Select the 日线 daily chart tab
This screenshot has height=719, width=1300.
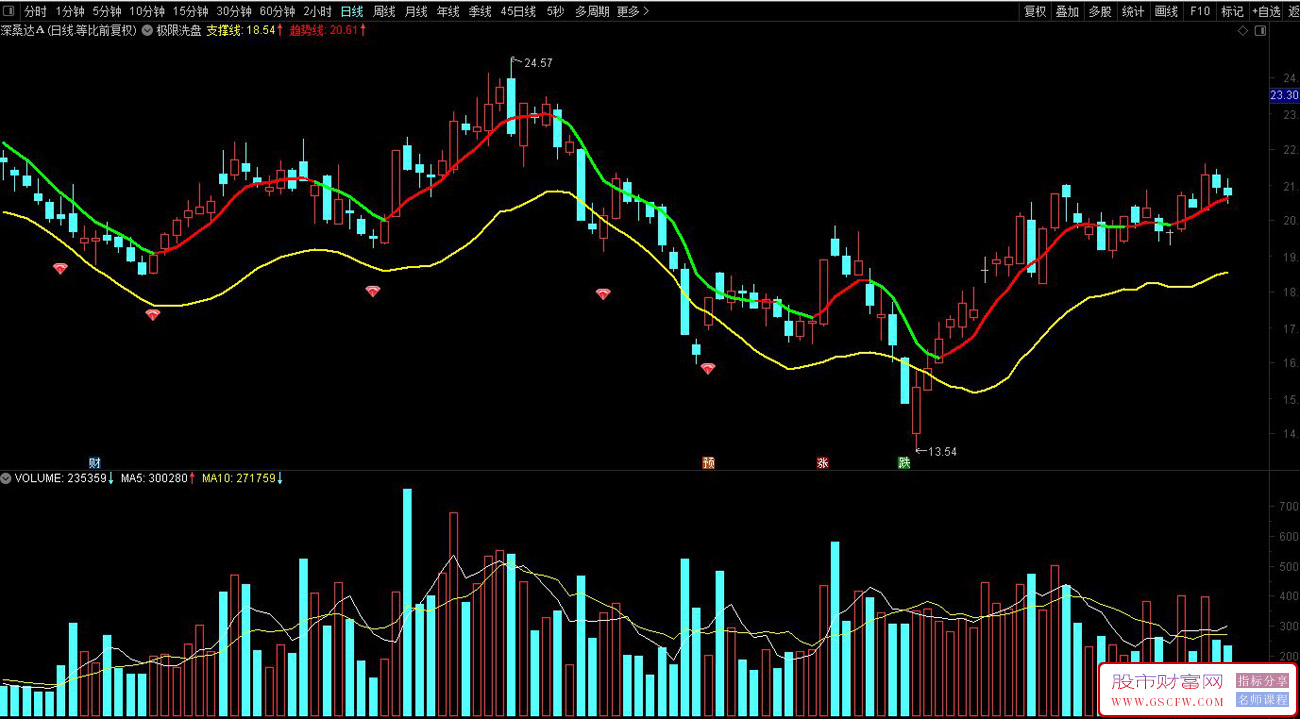click(352, 12)
